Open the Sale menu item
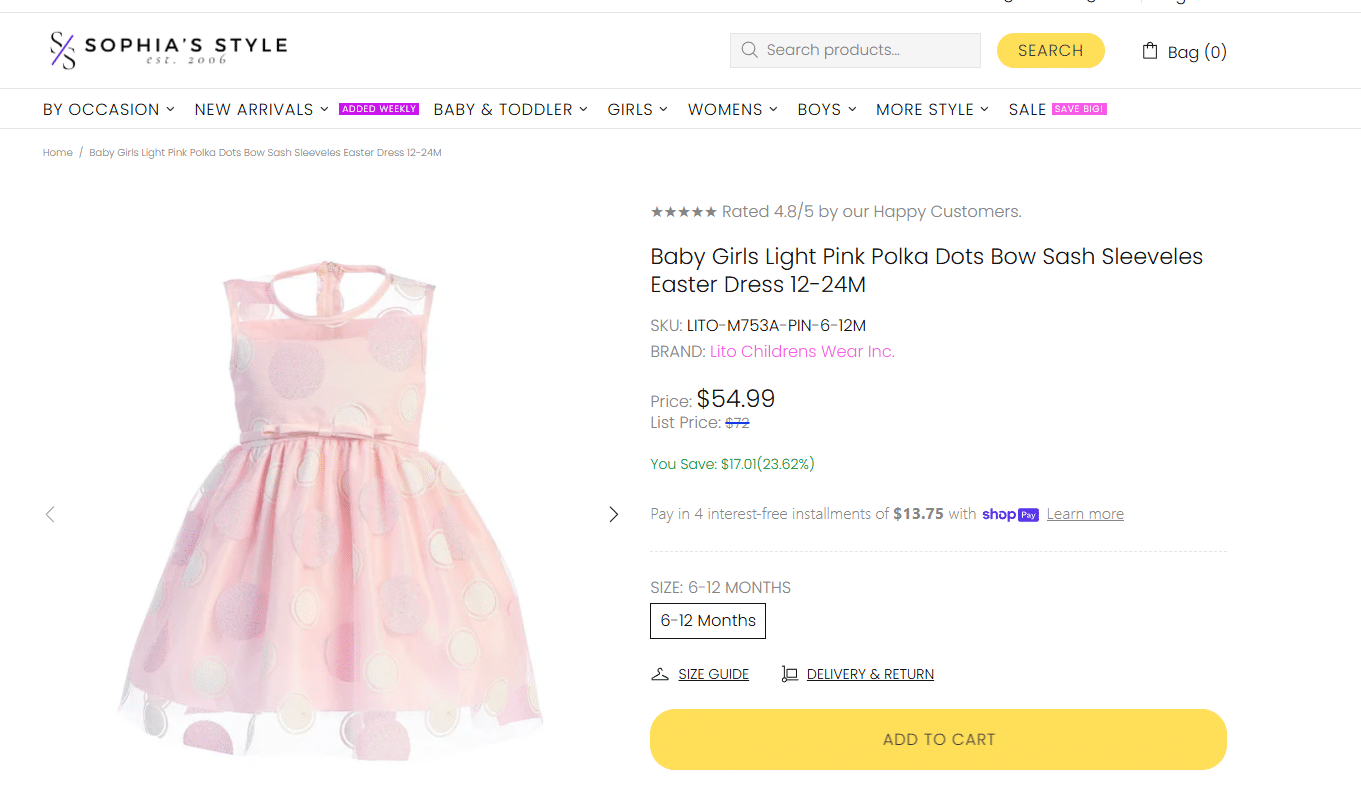 pyautogui.click(x=1027, y=109)
